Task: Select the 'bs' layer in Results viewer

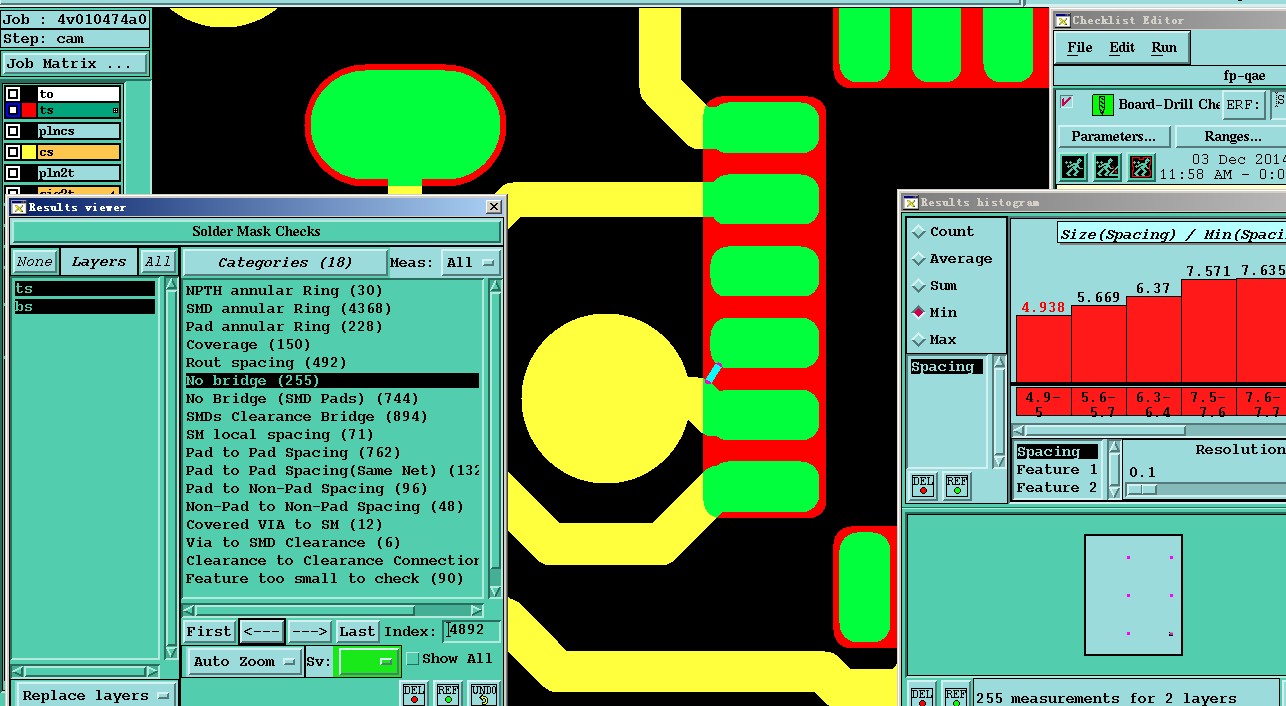Action: (85, 307)
